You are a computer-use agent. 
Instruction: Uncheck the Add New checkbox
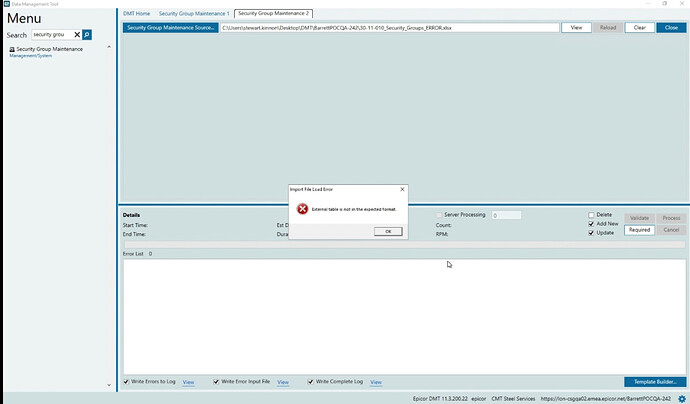[x=591, y=224]
